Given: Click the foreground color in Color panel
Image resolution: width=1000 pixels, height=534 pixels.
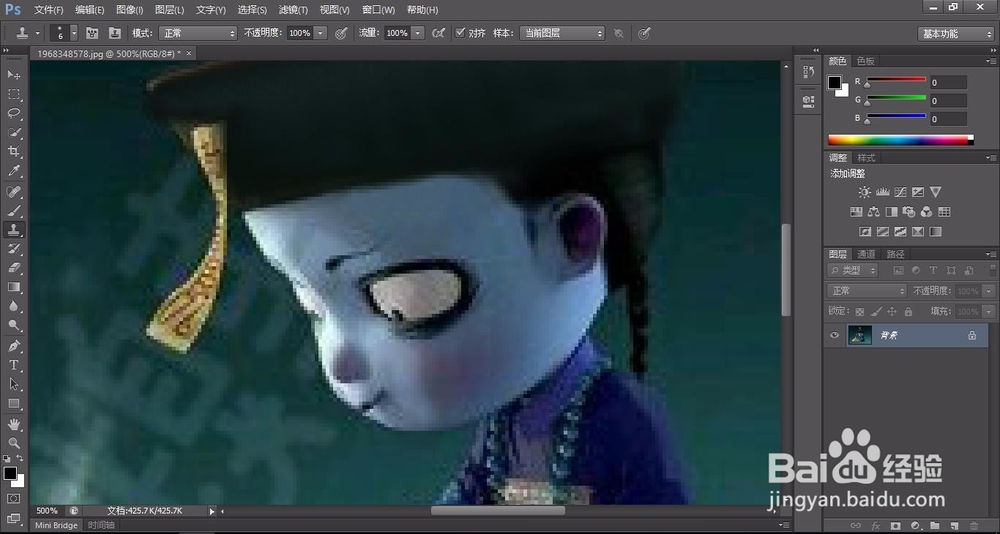Looking at the screenshot, I should [x=834, y=82].
